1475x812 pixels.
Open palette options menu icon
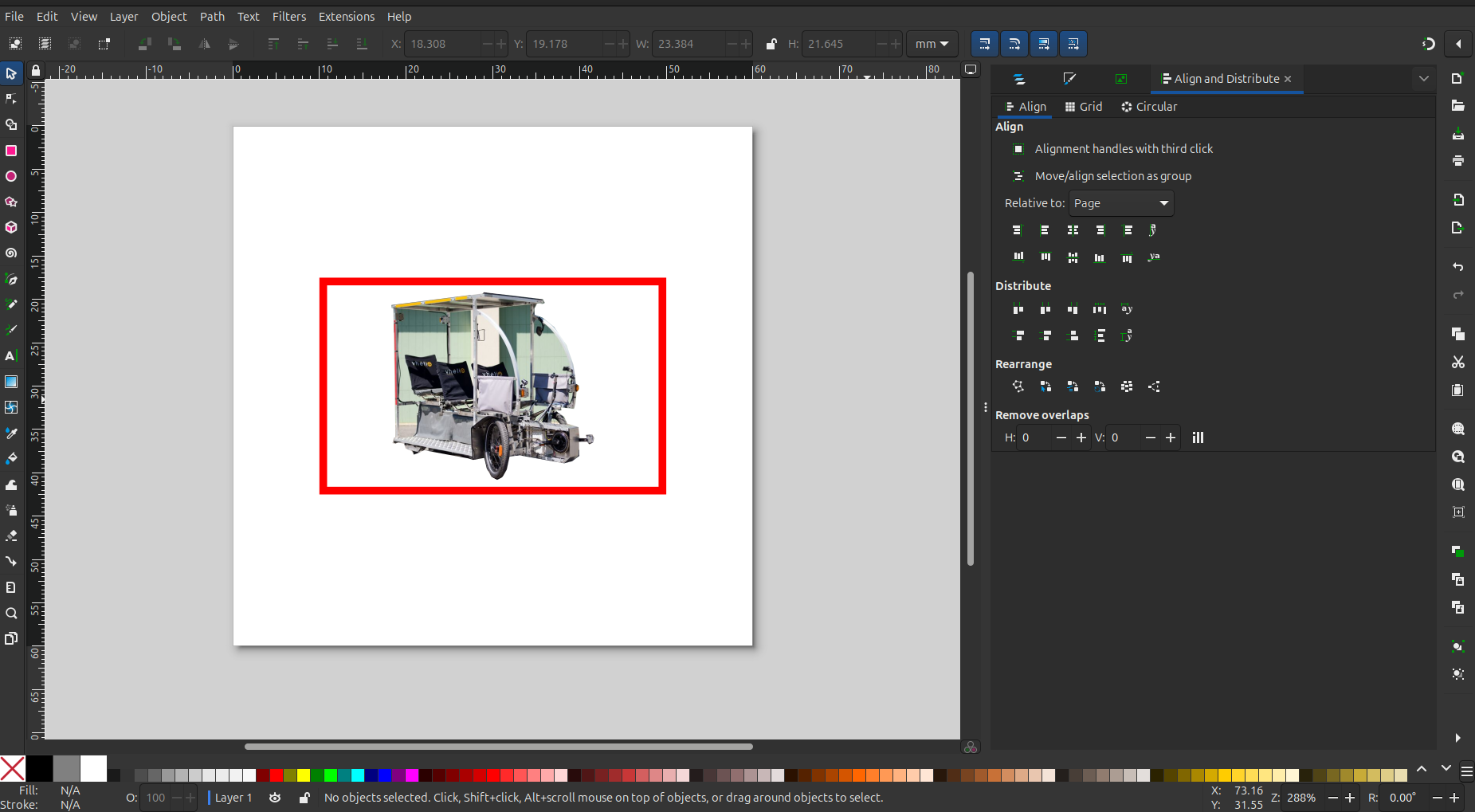point(1466,771)
